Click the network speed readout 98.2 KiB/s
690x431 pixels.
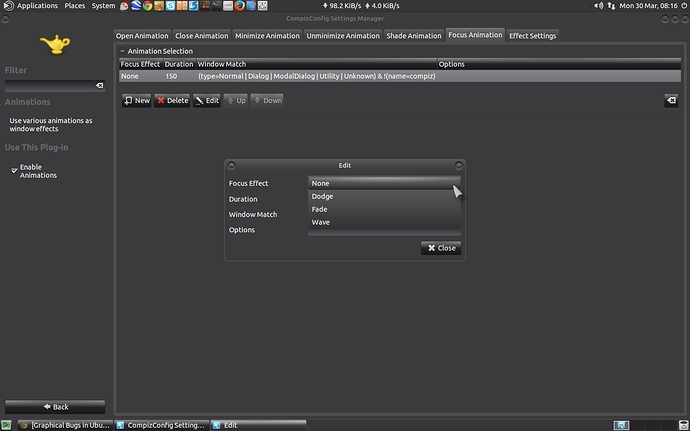pos(342,6)
